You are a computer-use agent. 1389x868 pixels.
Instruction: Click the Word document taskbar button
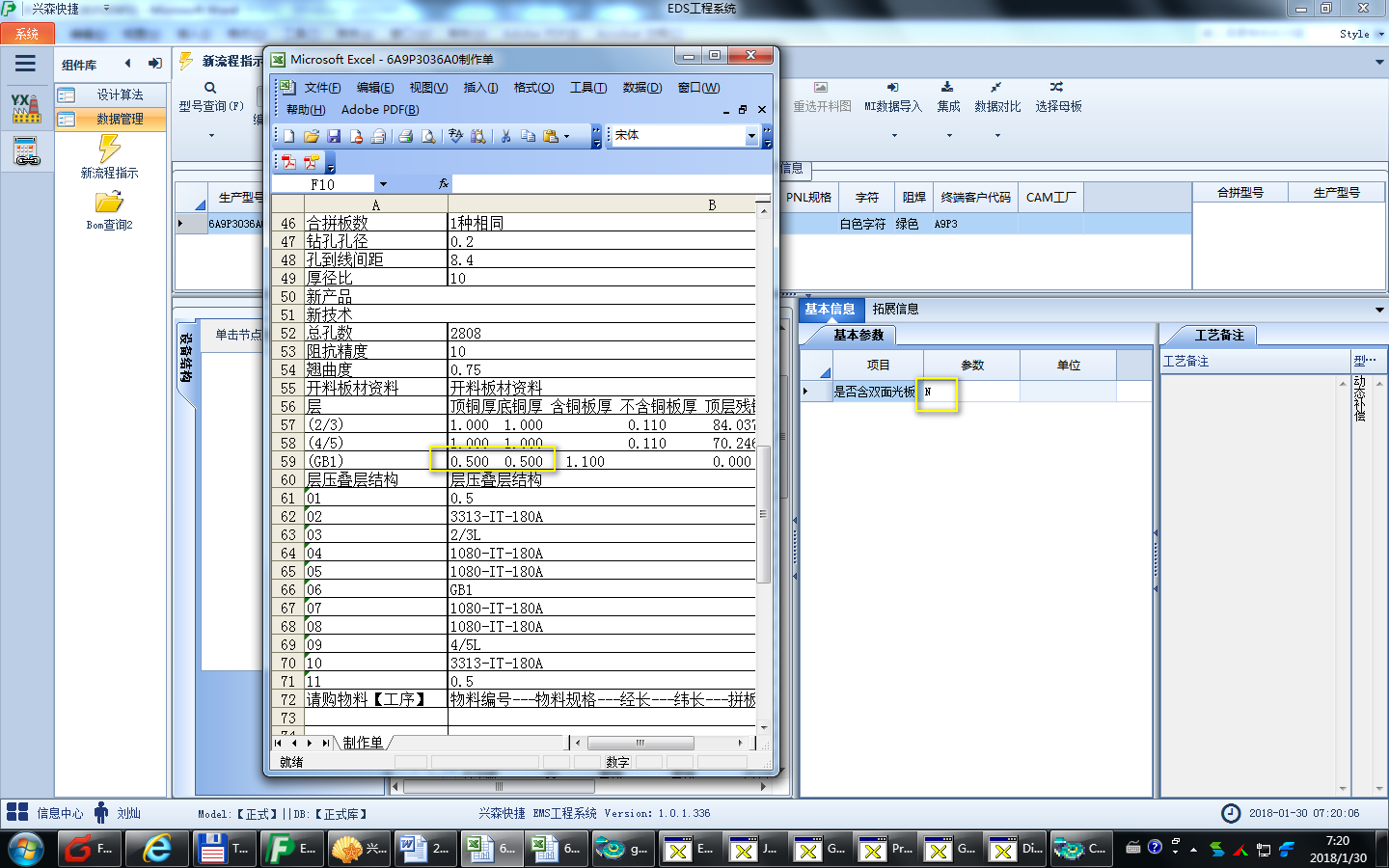pos(425,849)
